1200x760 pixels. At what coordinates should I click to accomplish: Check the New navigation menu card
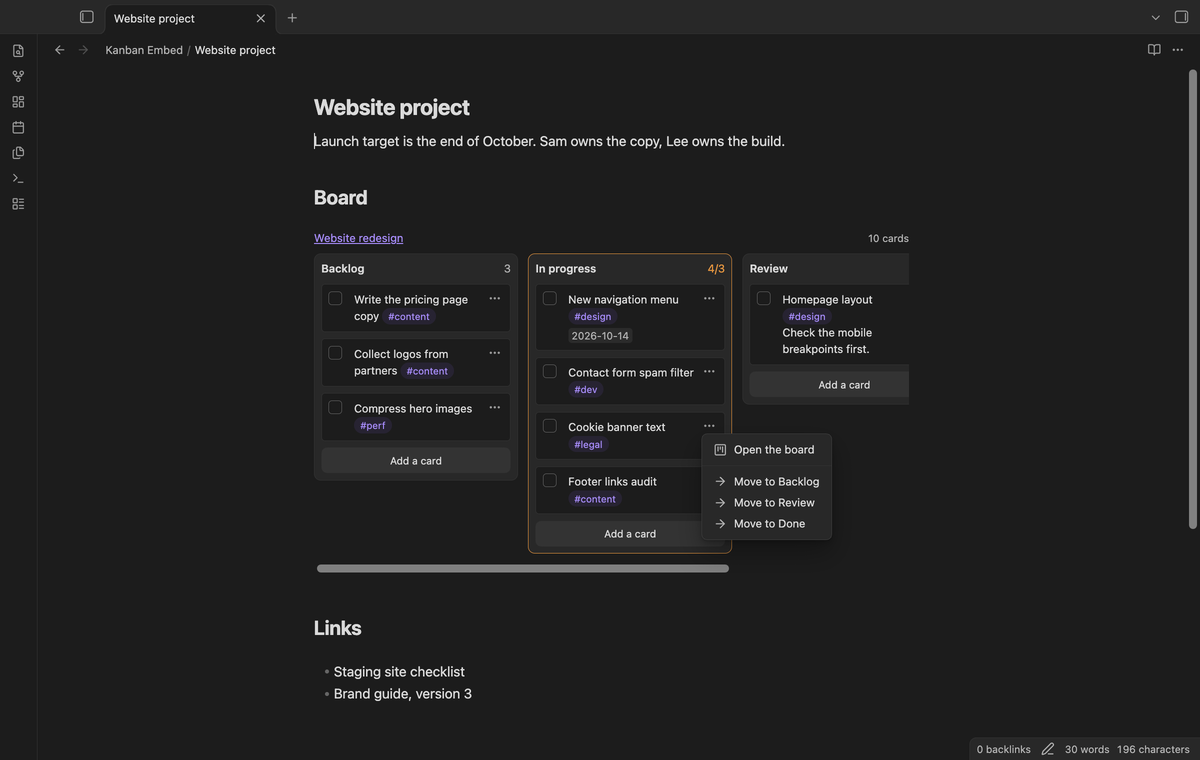550,298
